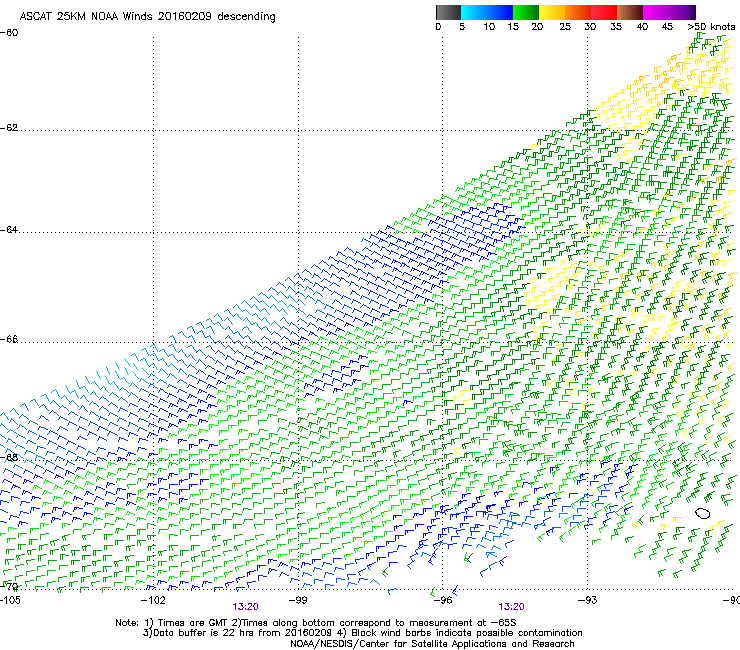Select the orange segment of the color bar
740x650 pixels.
click(x=578, y=12)
